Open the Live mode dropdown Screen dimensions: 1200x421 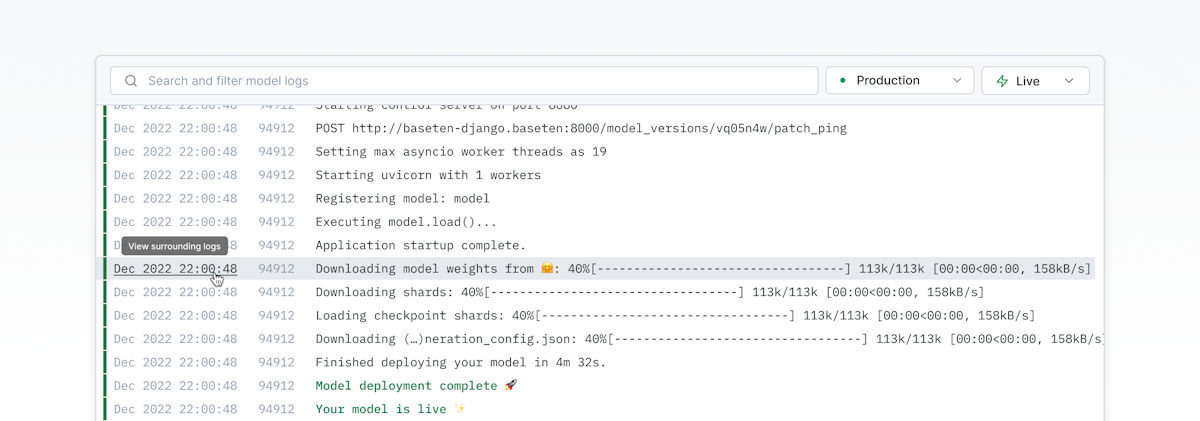1035,81
